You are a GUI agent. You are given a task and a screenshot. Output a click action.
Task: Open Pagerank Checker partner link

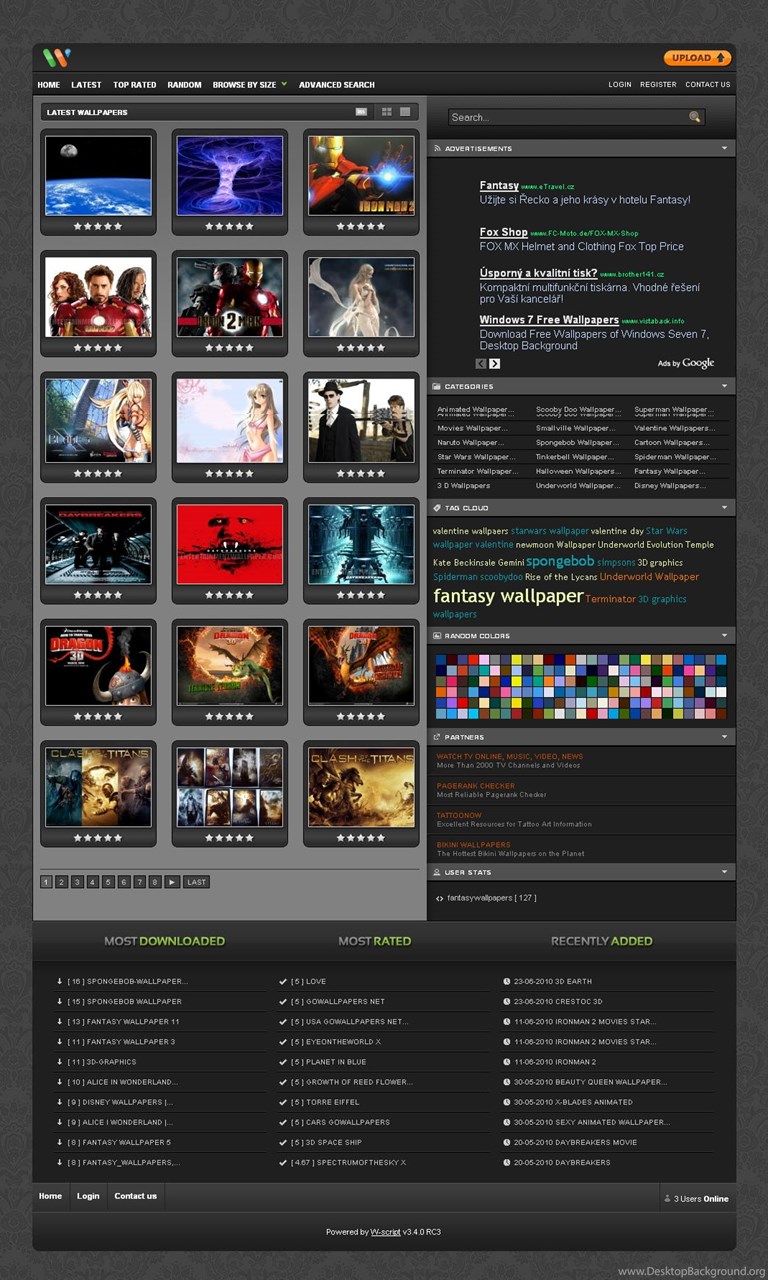click(476, 786)
